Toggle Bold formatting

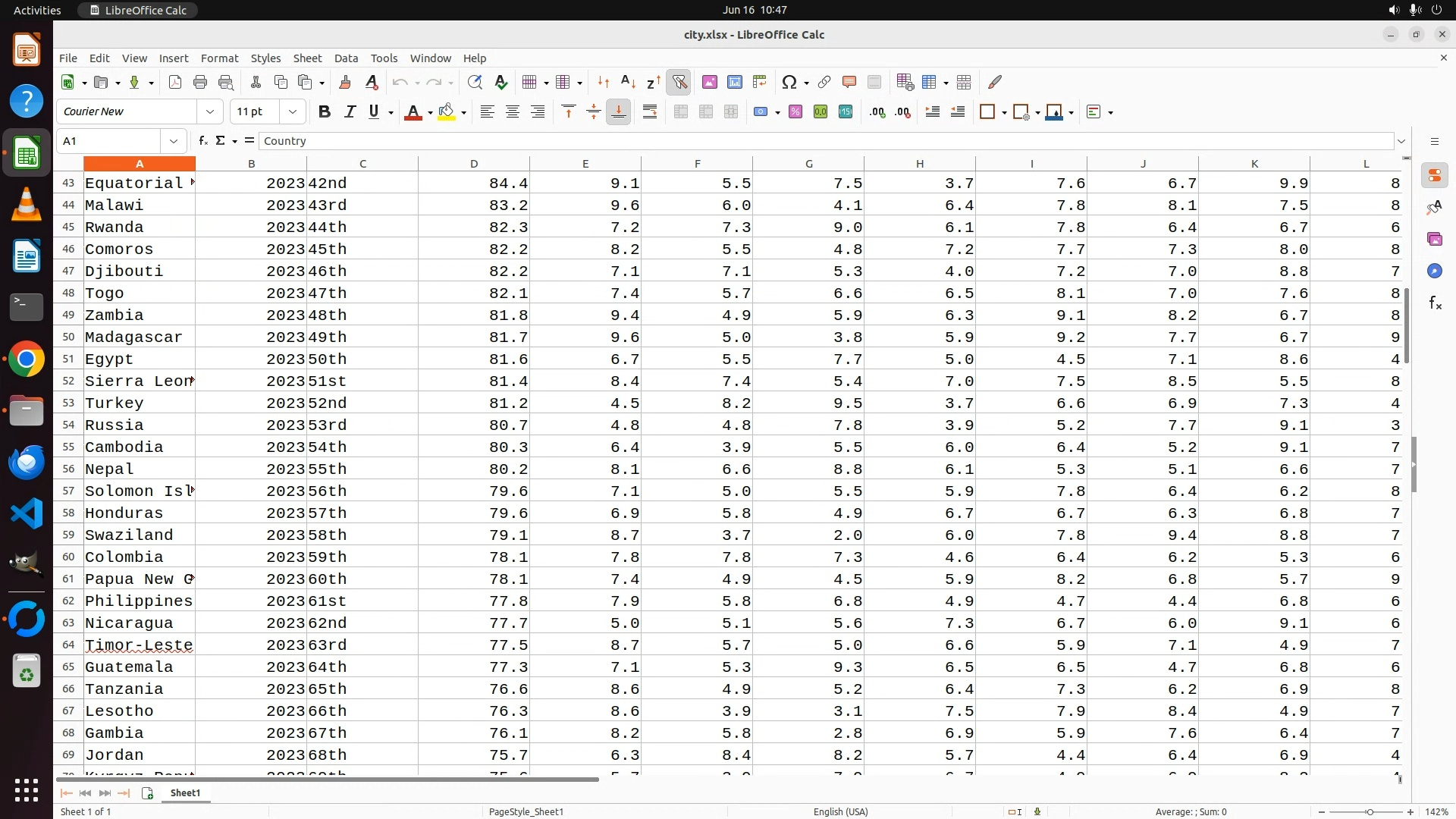tap(325, 112)
